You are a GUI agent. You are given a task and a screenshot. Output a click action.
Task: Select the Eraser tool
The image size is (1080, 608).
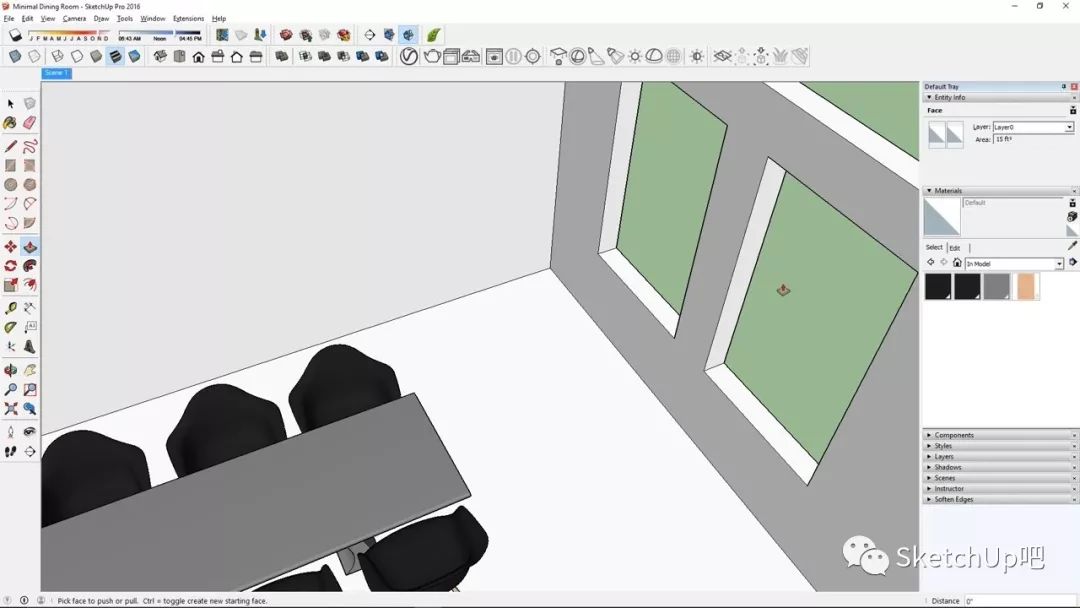[x=30, y=123]
